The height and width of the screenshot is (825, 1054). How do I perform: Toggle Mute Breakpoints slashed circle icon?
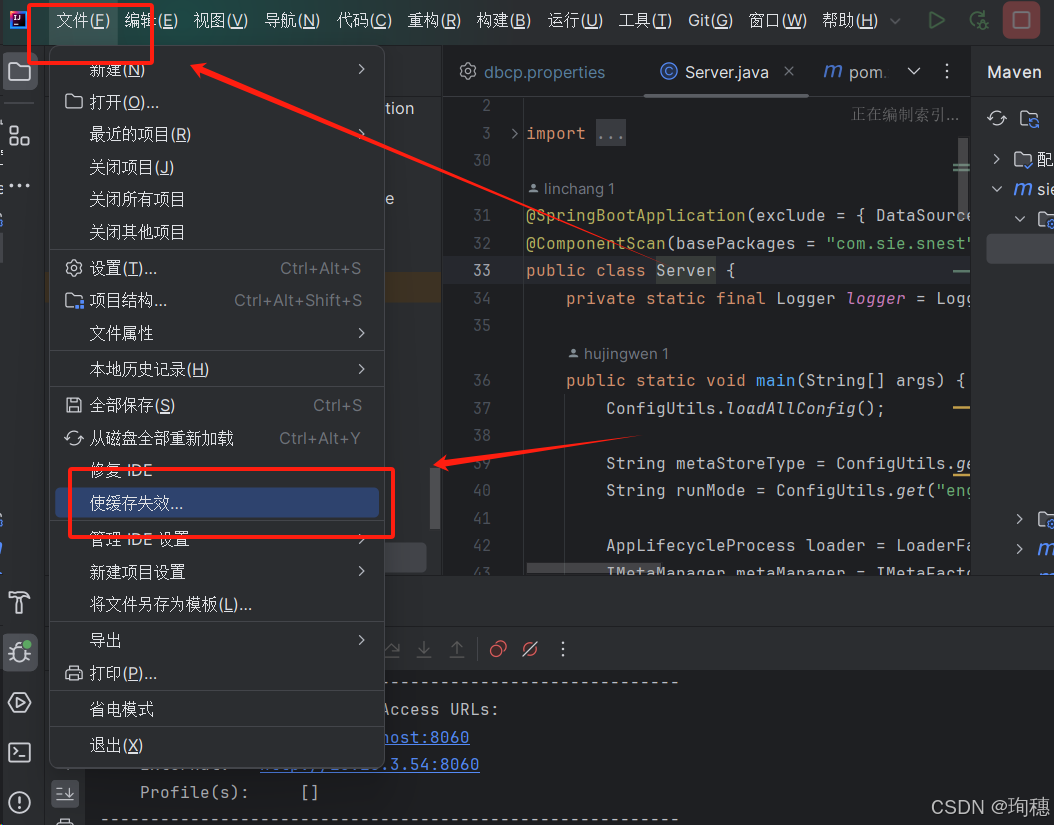coord(530,649)
